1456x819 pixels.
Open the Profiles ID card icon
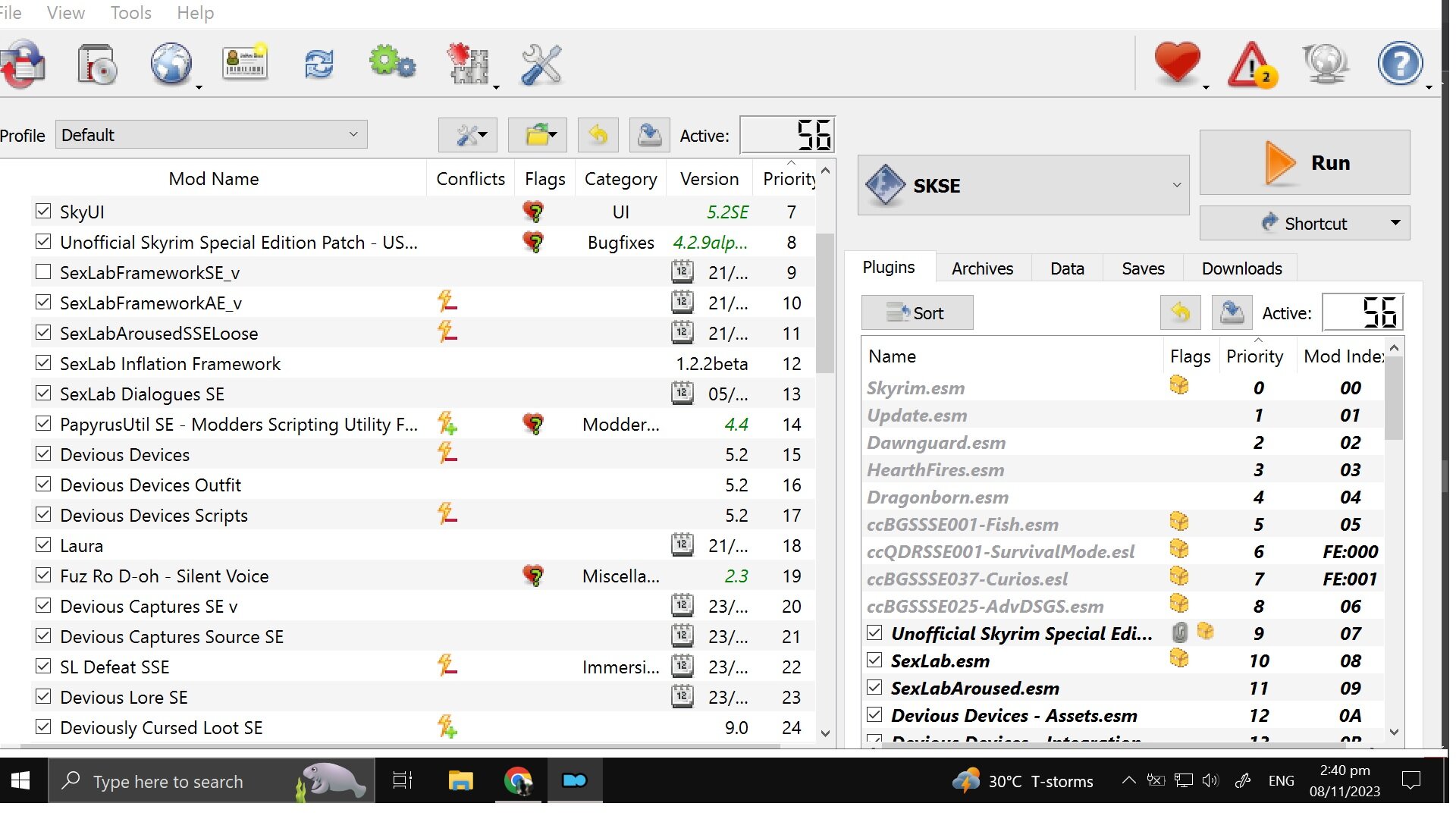245,62
